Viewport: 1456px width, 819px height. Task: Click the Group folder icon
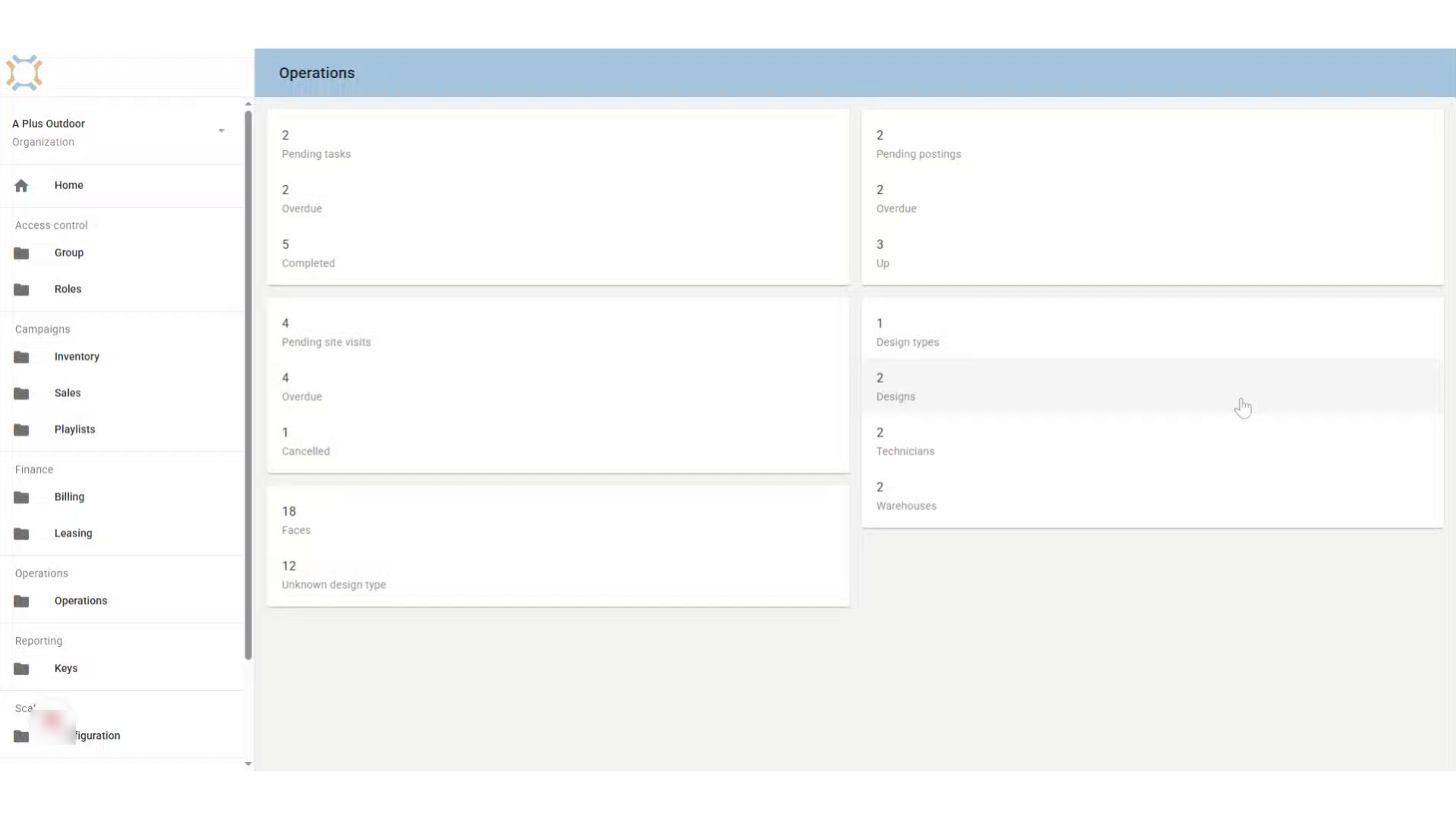tap(21, 253)
